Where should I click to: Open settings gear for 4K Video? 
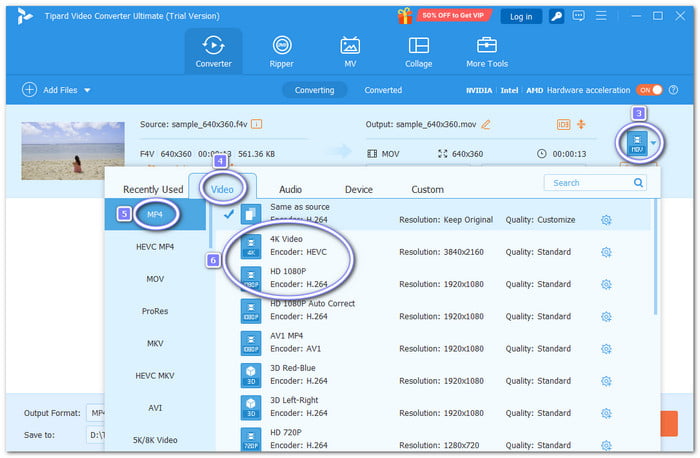point(606,252)
